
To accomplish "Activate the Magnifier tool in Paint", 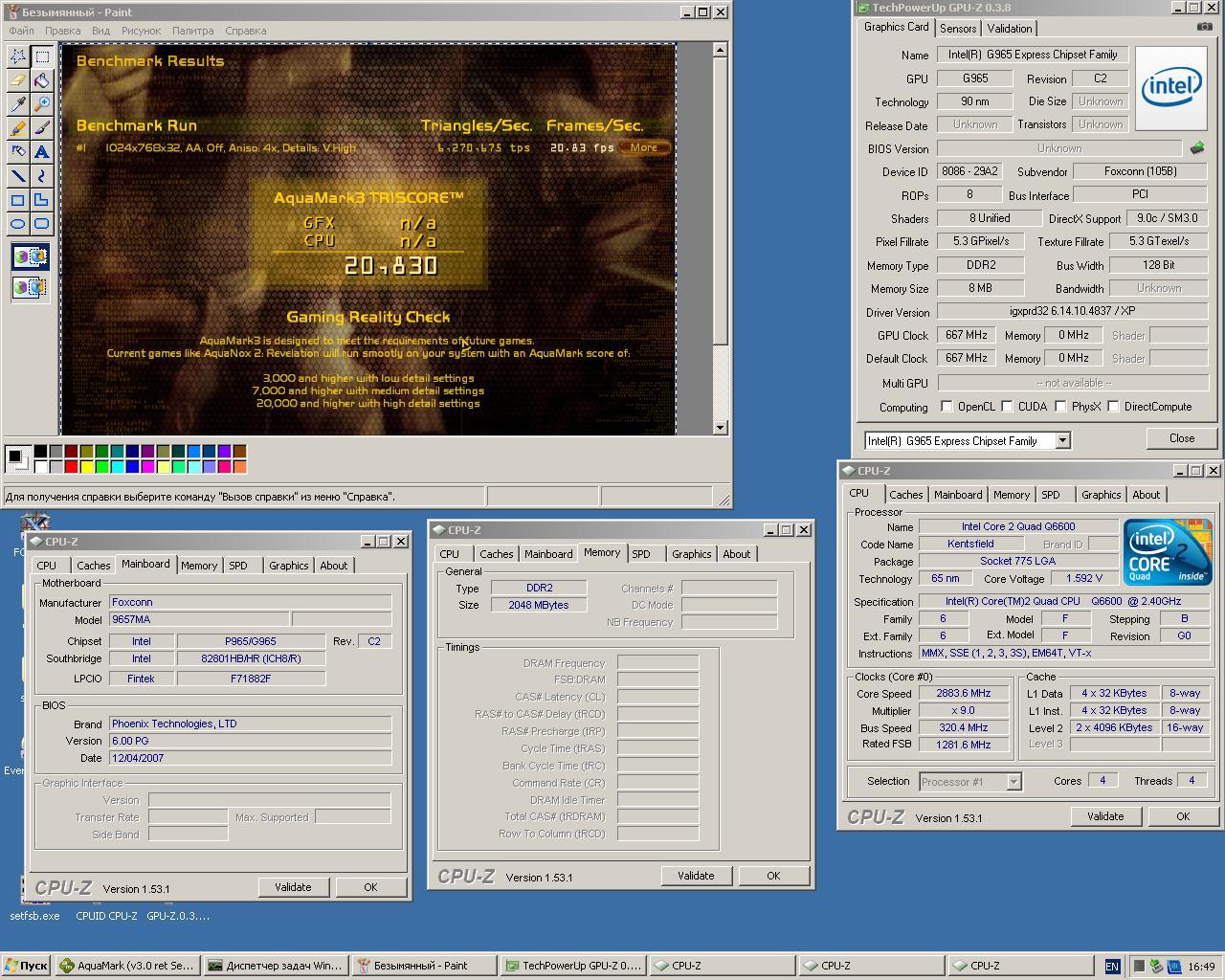I will point(42,104).
